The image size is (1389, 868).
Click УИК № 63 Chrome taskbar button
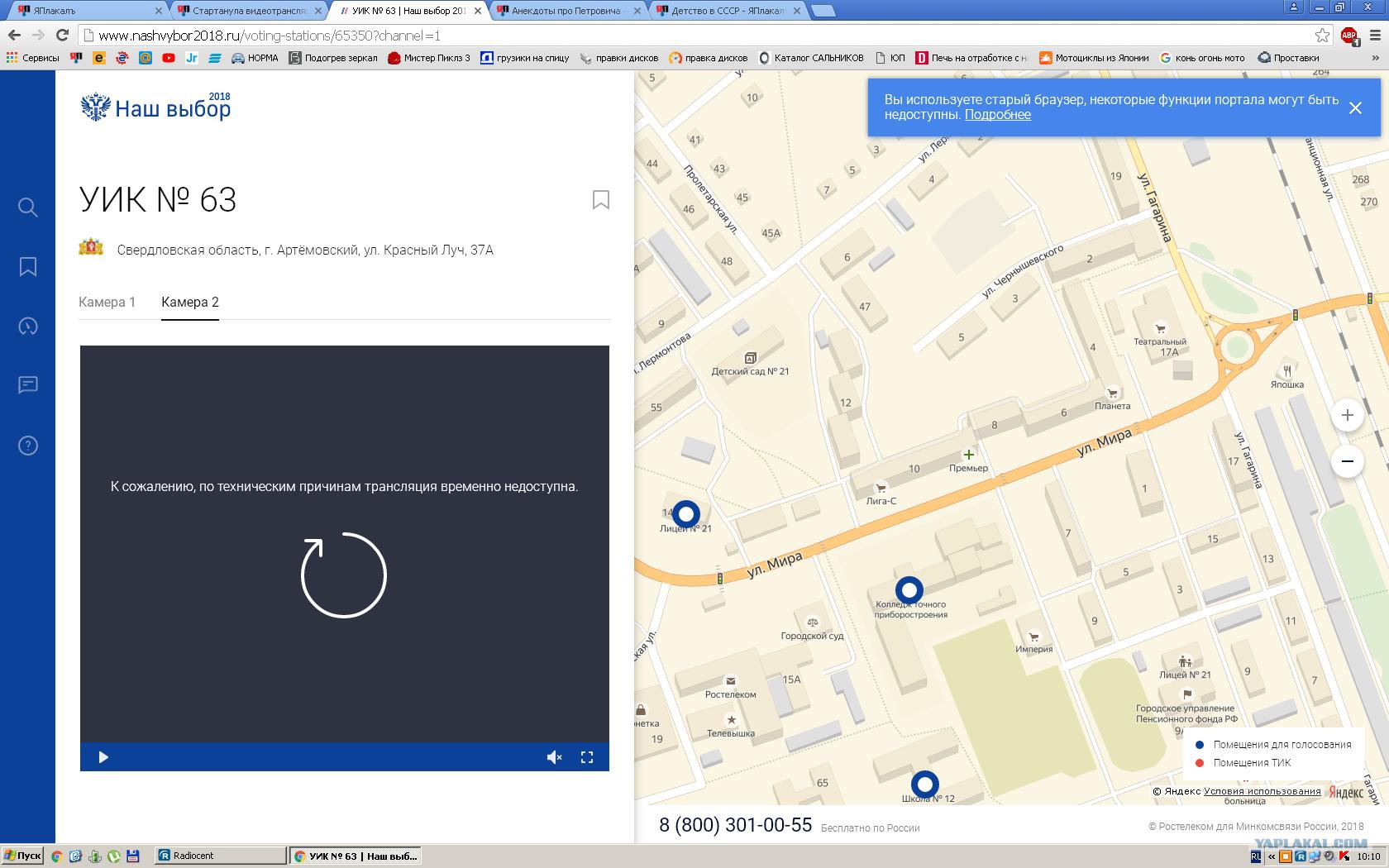click(x=356, y=856)
